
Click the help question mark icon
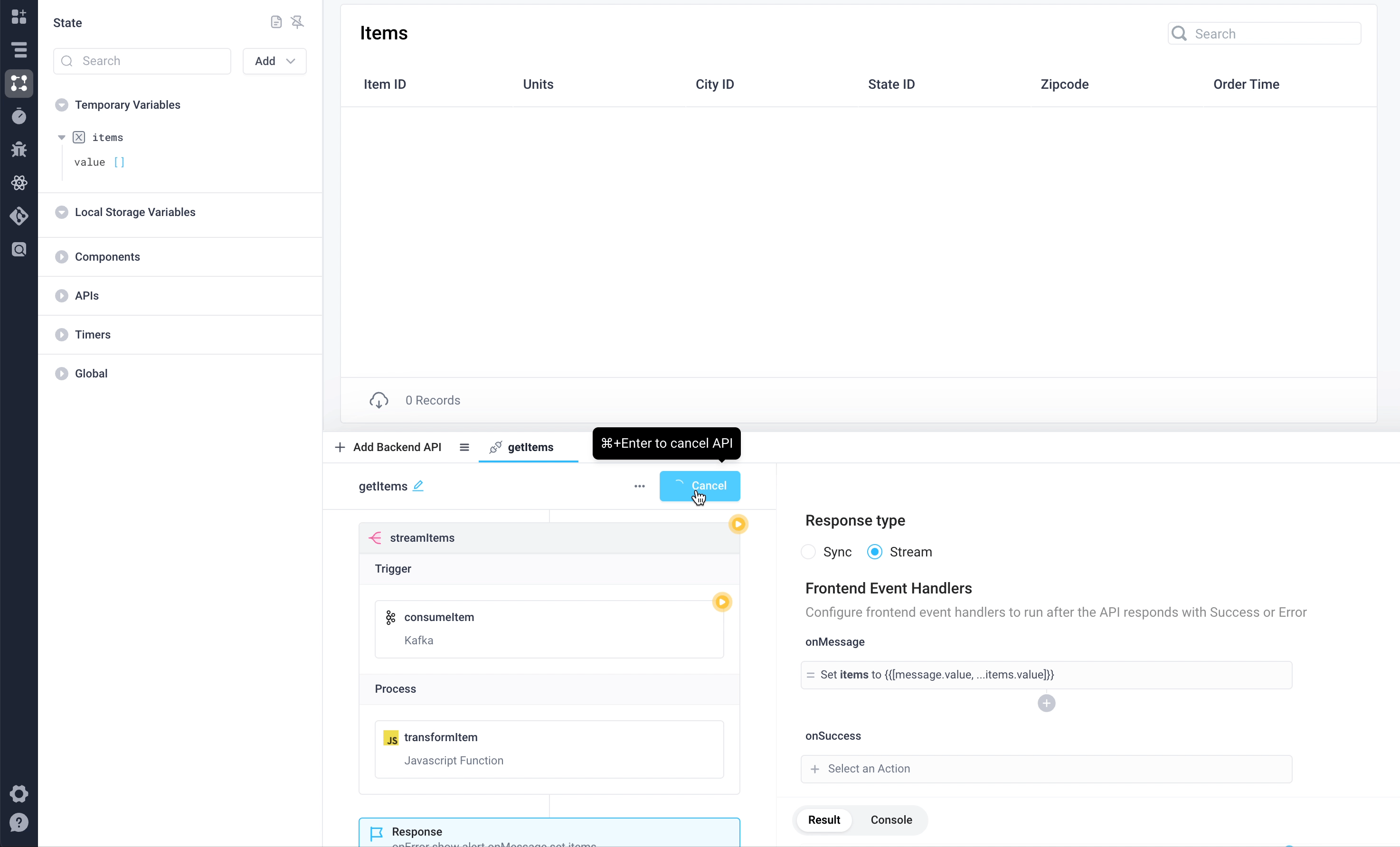[x=19, y=822]
